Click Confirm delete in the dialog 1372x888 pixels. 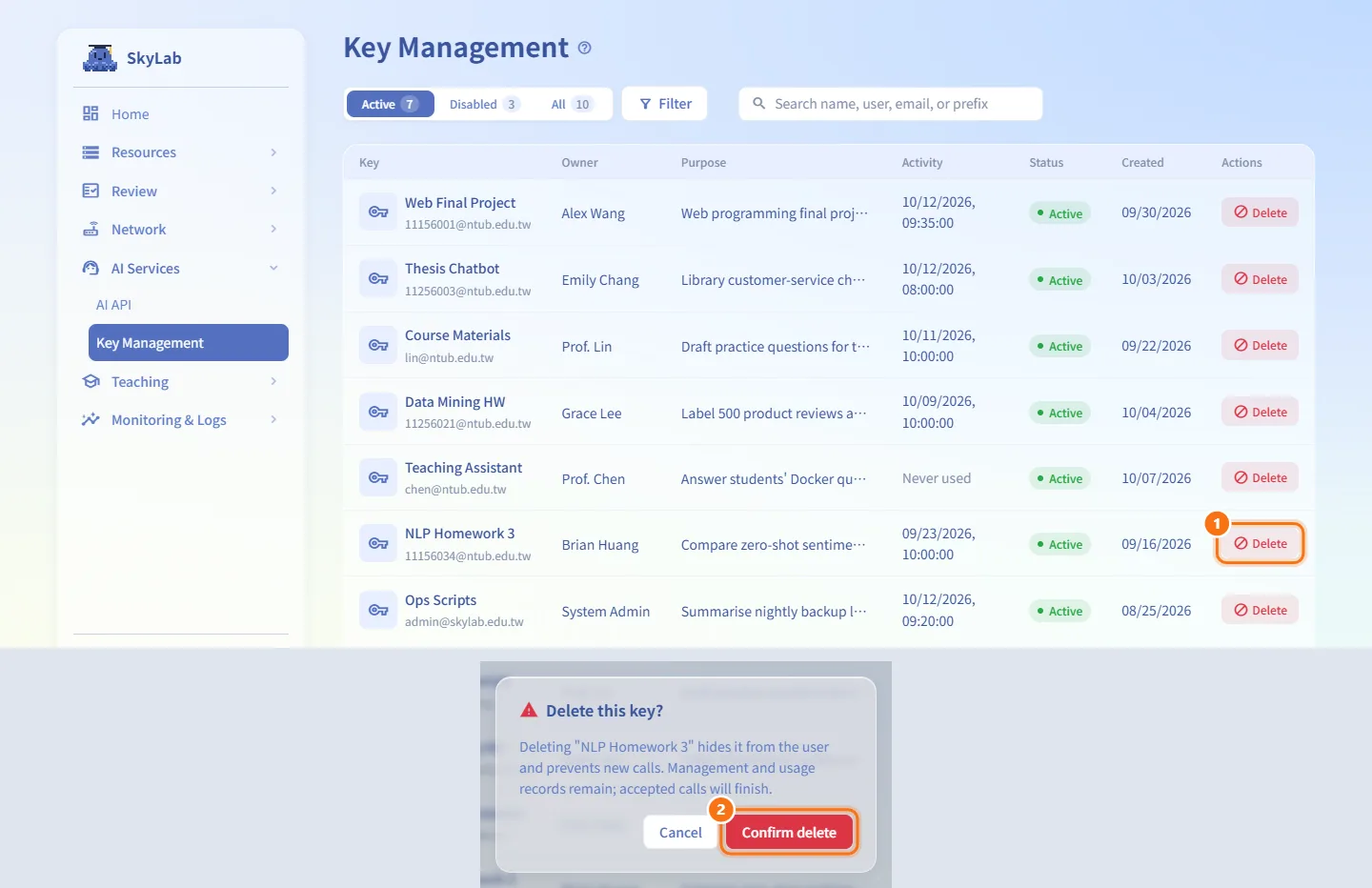789,832
